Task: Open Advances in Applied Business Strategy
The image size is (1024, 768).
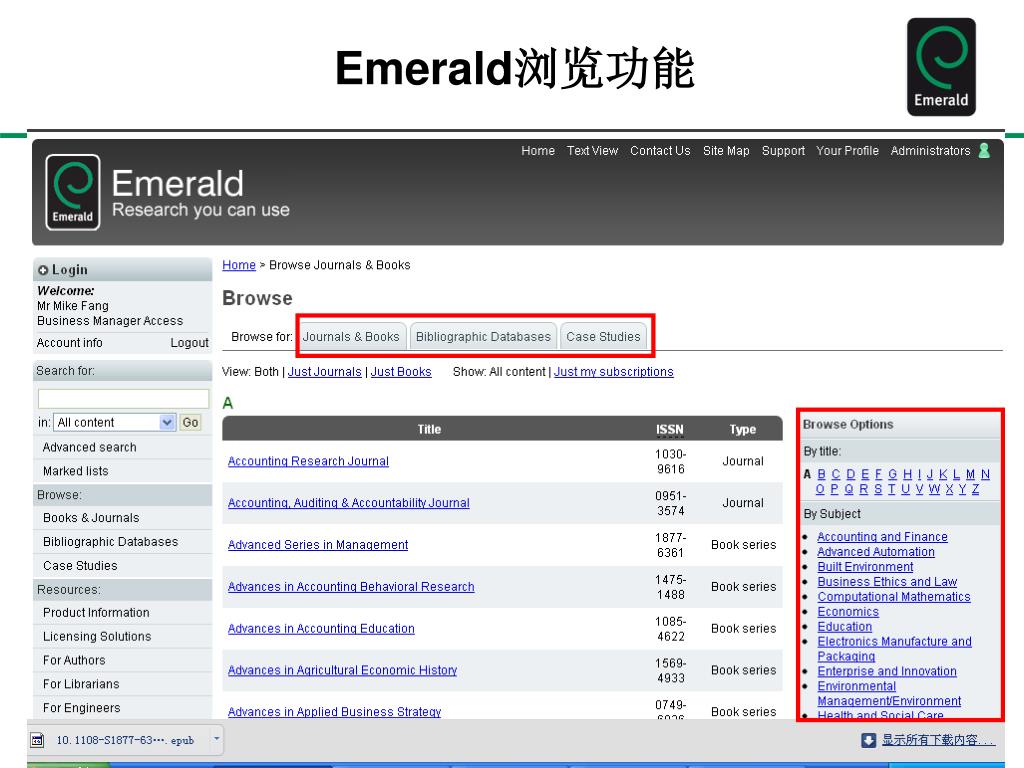Action: click(334, 712)
